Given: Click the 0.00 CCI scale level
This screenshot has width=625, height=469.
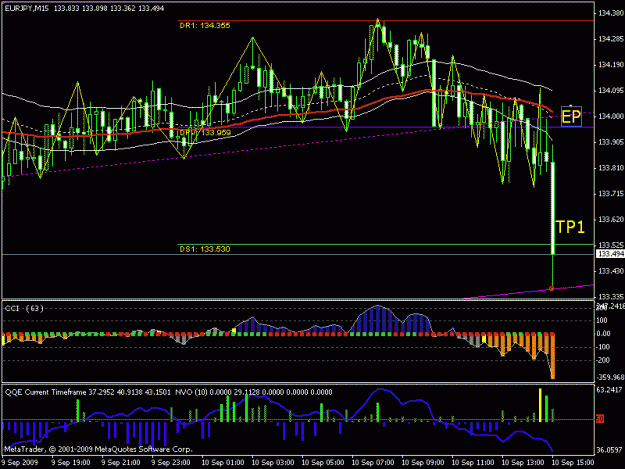Looking at the screenshot, I should click(x=603, y=334).
